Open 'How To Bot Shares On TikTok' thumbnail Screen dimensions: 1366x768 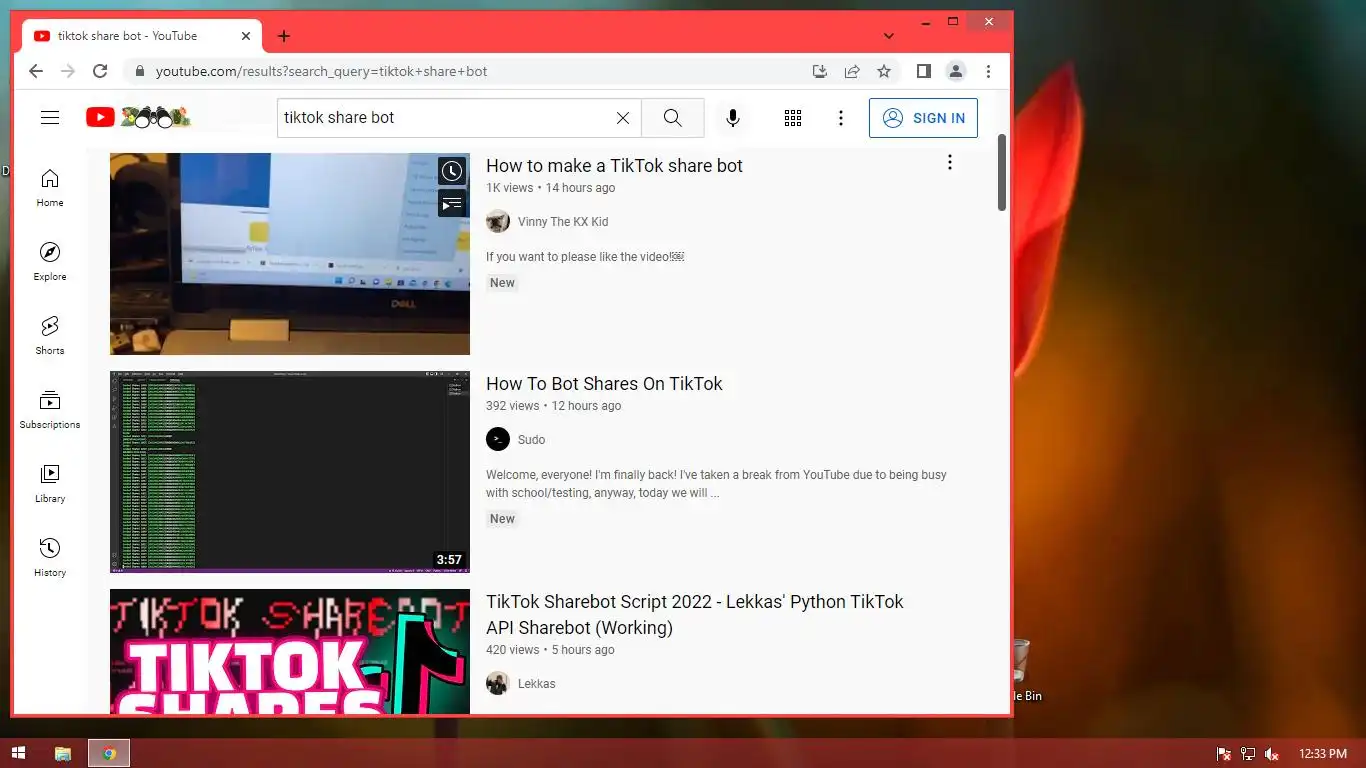(290, 472)
